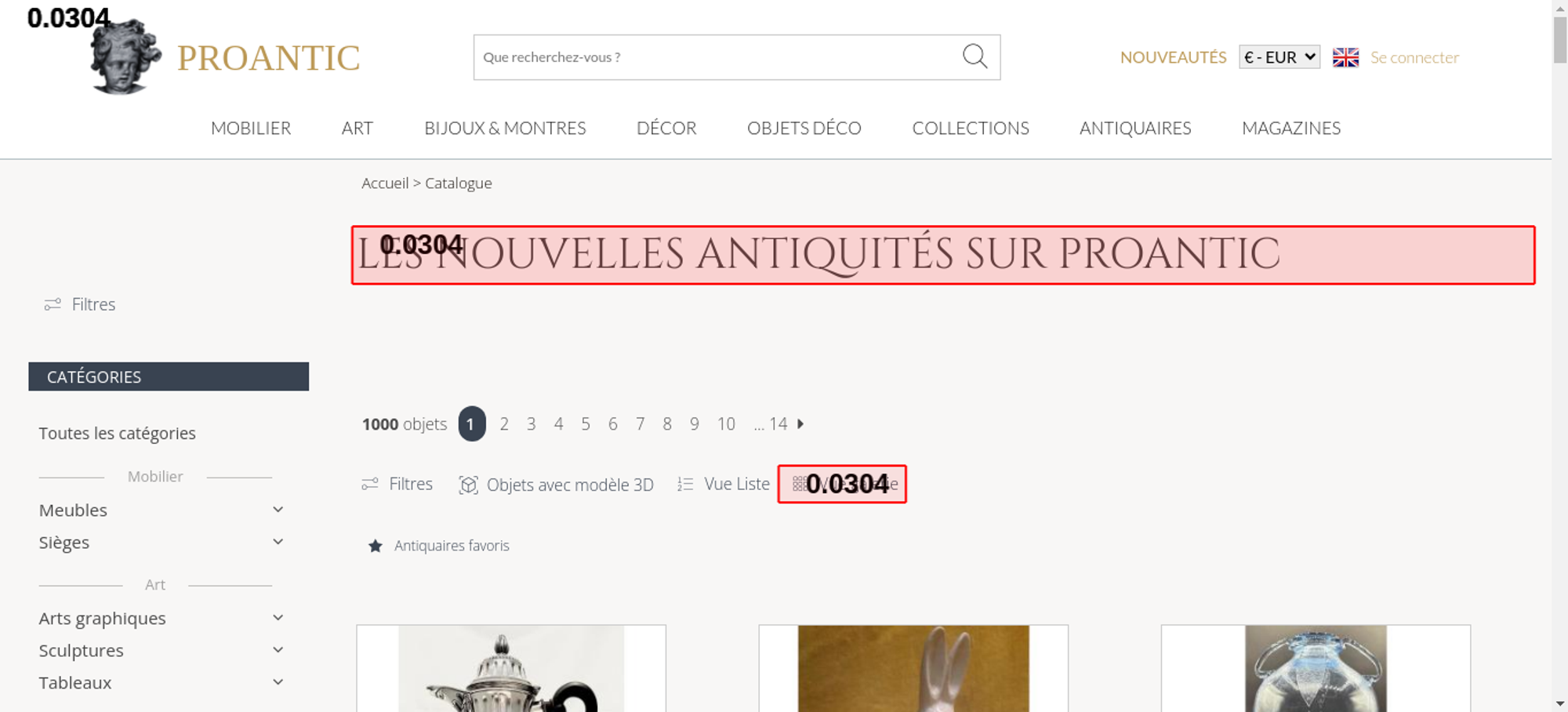Open Filtres next to 3D objects
The width and height of the screenshot is (1568, 712).
tap(397, 484)
